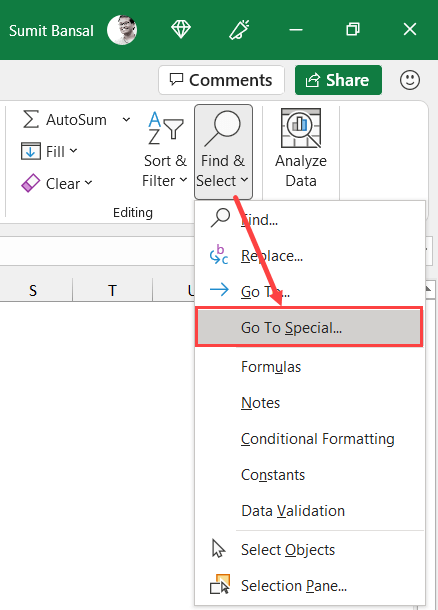The width and height of the screenshot is (438, 610).
Task: Open the coming soon megaphone icon
Action: coord(239,30)
